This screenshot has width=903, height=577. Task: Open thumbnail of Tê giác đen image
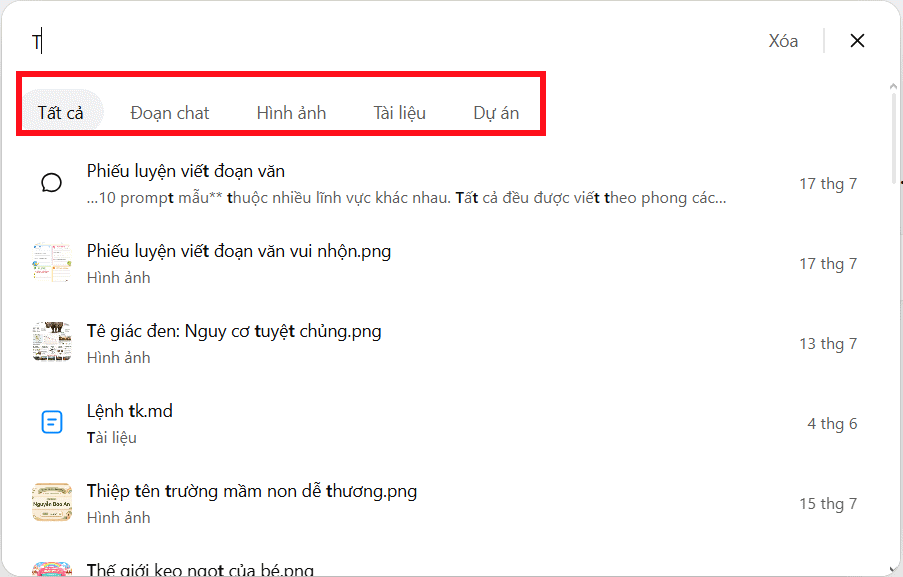(52, 342)
